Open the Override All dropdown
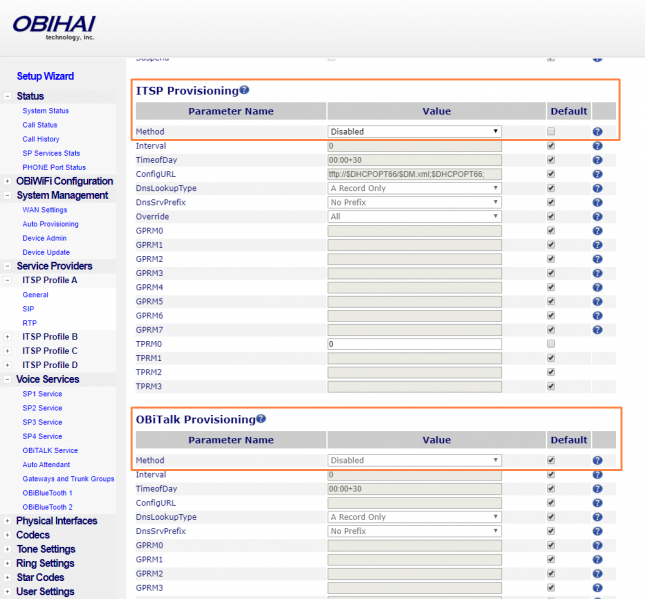Viewport: 645px width, 599px height. click(x=414, y=216)
